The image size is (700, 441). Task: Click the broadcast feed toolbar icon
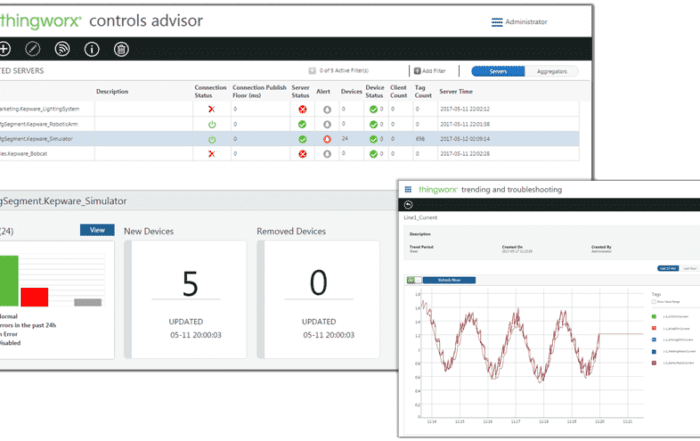click(x=62, y=49)
